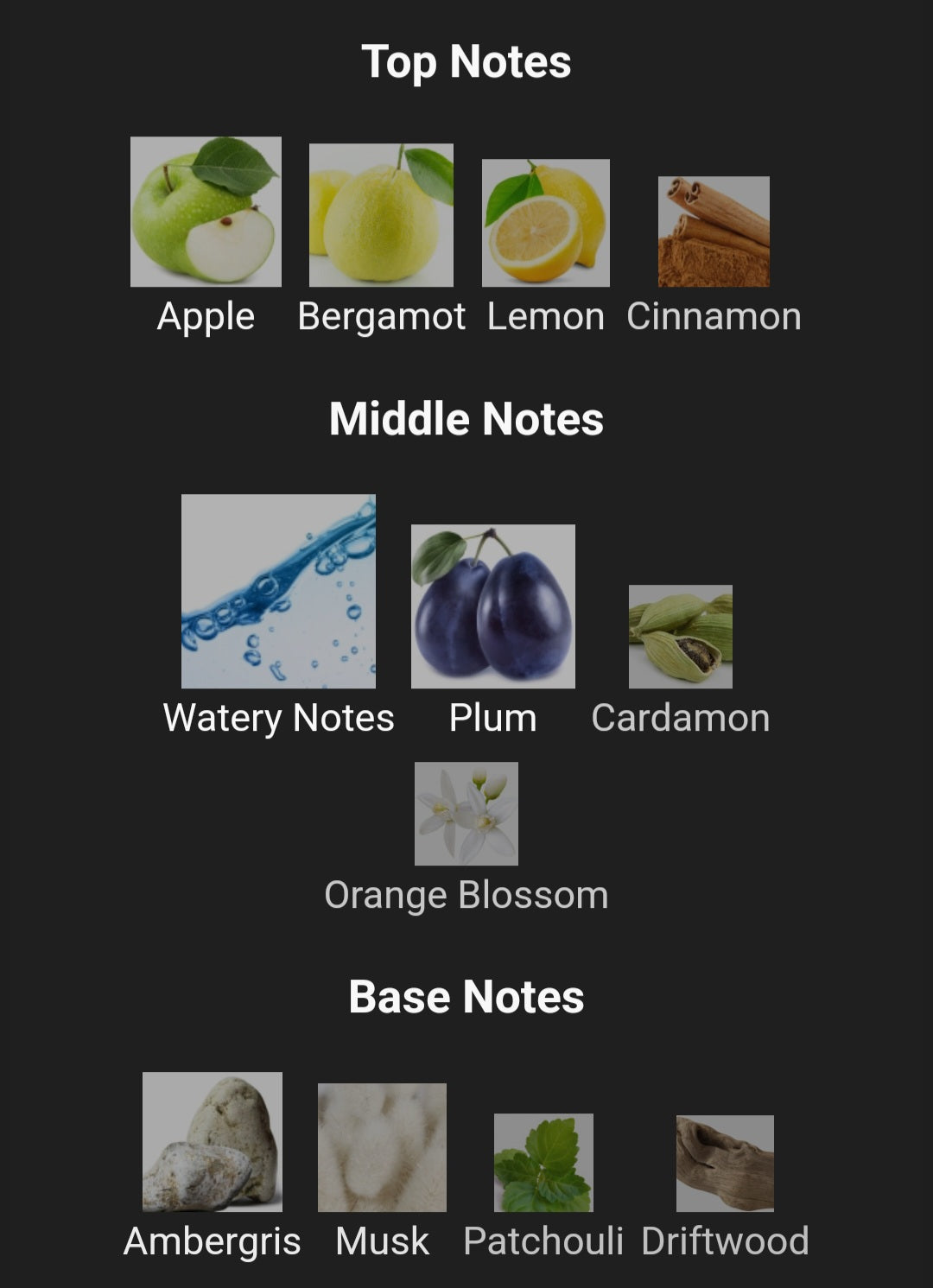Image resolution: width=933 pixels, height=1288 pixels.
Task: Tap the Patchouli name label
Action: click(x=543, y=1241)
